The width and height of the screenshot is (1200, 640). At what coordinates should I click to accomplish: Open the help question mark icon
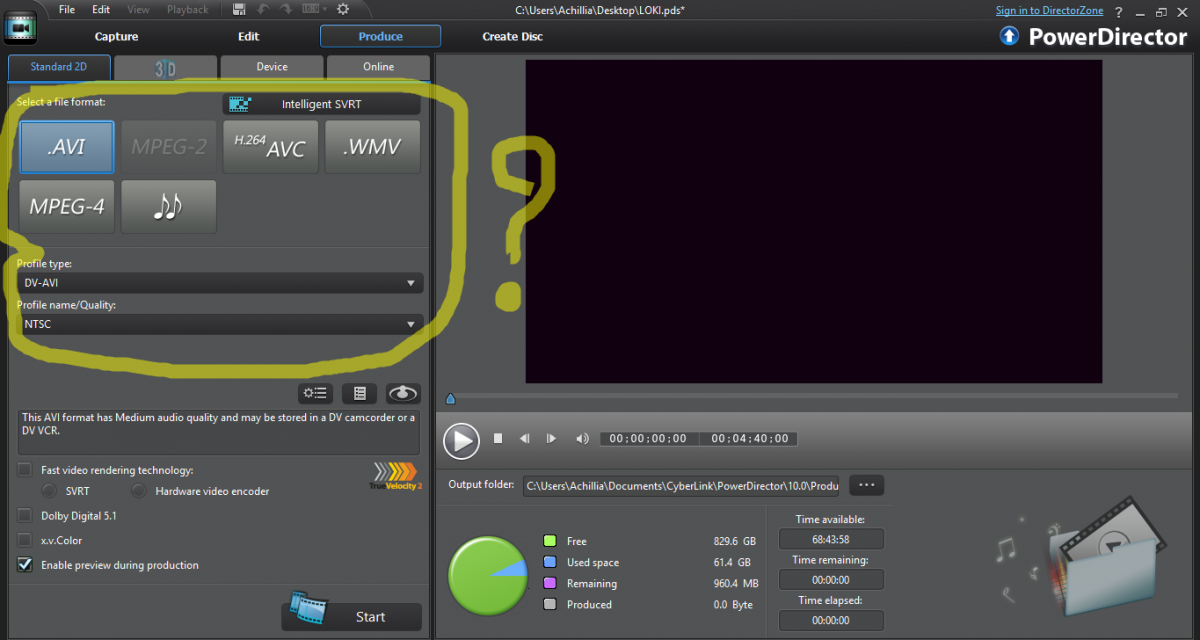[x=1119, y=11]
